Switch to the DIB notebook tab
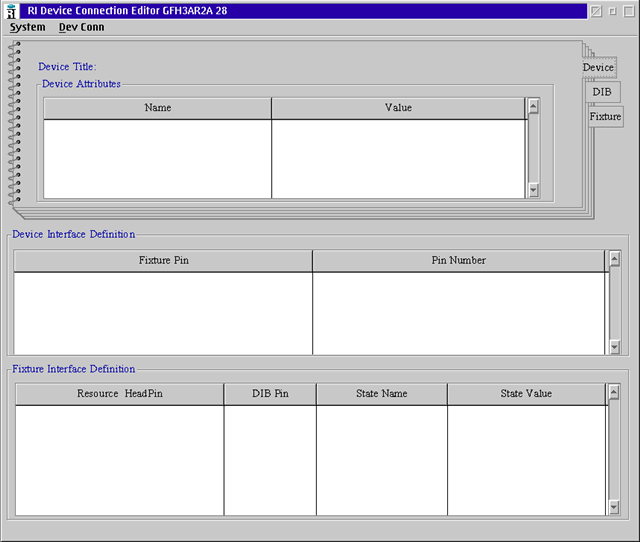The width and height of the screenshot is (640, 542). (x=602, y=92)
